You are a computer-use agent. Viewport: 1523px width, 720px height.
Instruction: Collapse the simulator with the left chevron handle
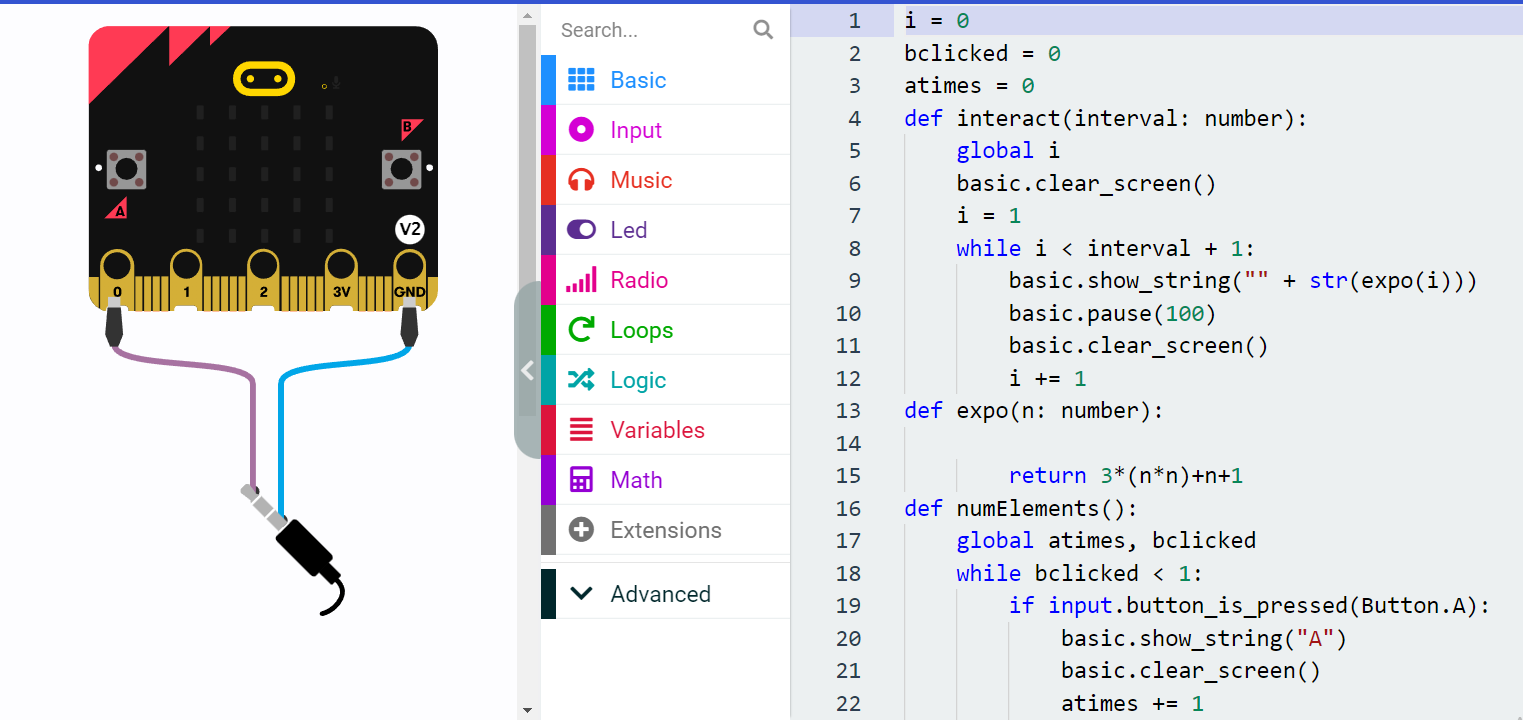(527, 370)
